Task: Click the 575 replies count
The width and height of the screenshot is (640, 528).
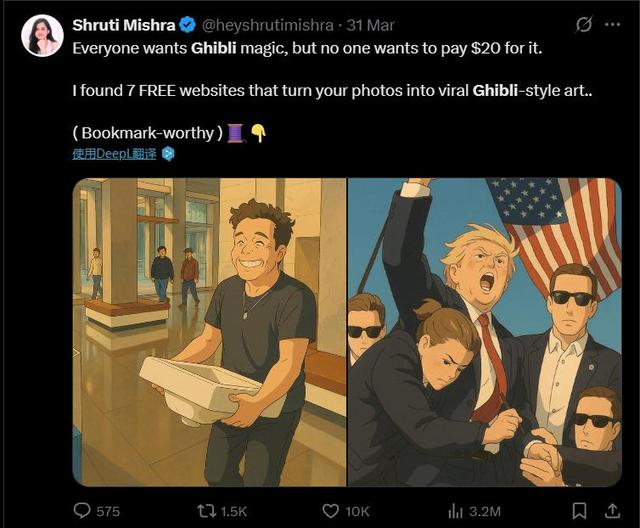Action: click(107, 511)
